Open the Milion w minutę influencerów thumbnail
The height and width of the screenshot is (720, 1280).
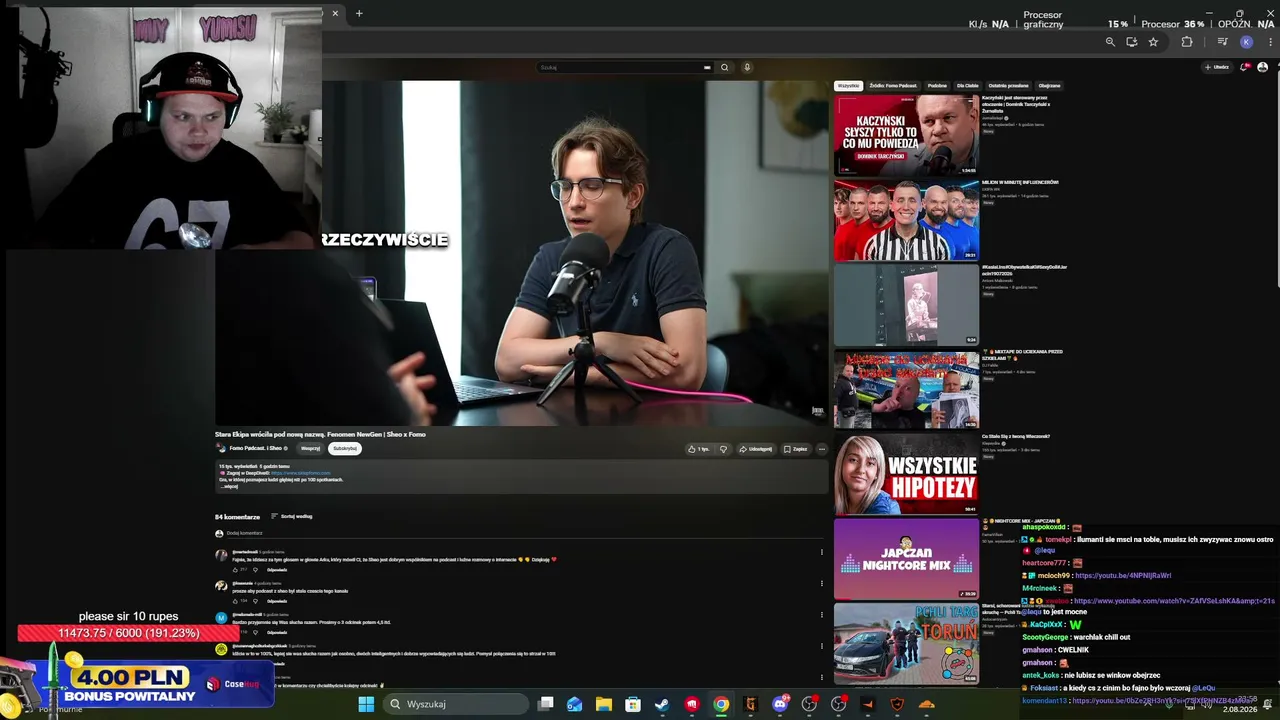(x=906, y=220)
